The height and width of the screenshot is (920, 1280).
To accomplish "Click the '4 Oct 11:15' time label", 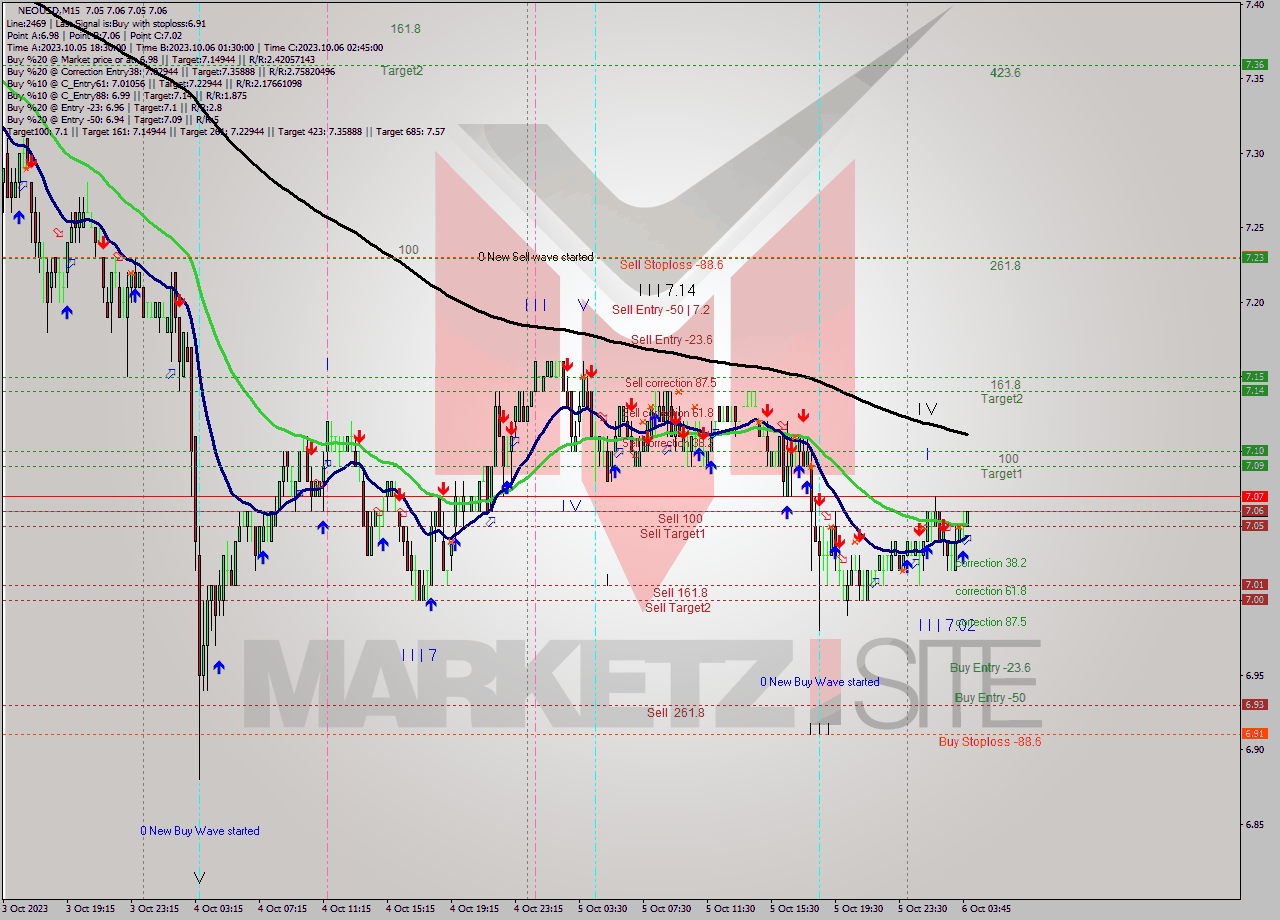I will (345, 908).
